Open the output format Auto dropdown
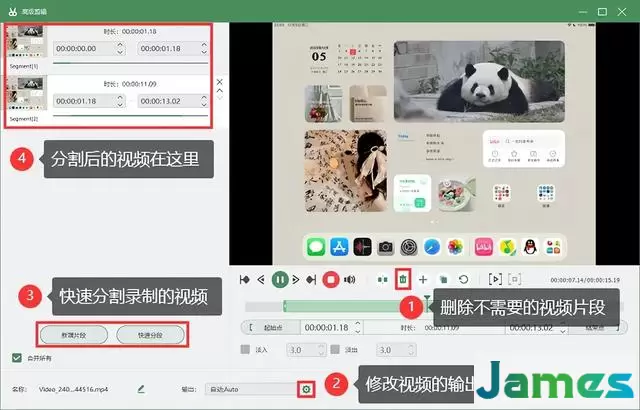The height and width of the screenshot is (410, 640). [252, 389]
